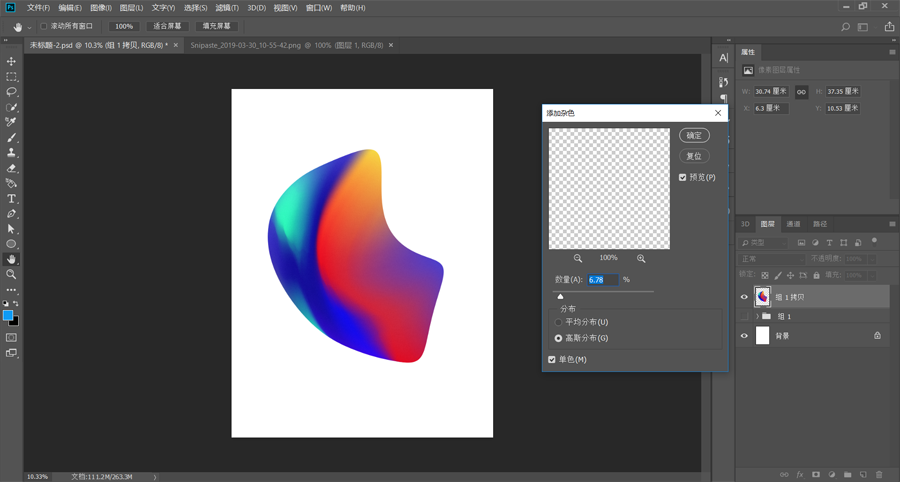Image resolution: width=900 pixels, height=482 pixels.
Task: Select the Move tool in the toolbar
Action: coord(12,62)
